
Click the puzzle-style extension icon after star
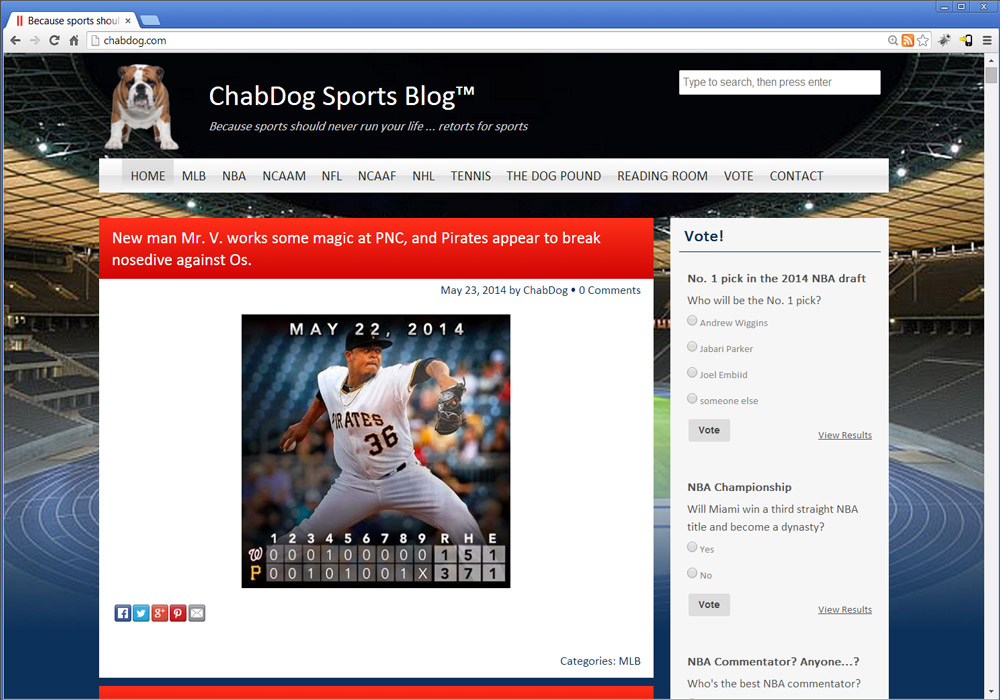945,40
